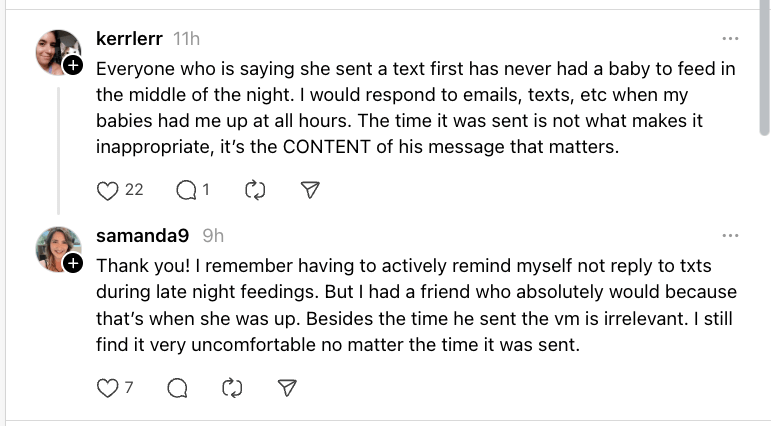The image size is (771, 426).
Task: Repost kerrlerr's comment
Action: (252, 190)
